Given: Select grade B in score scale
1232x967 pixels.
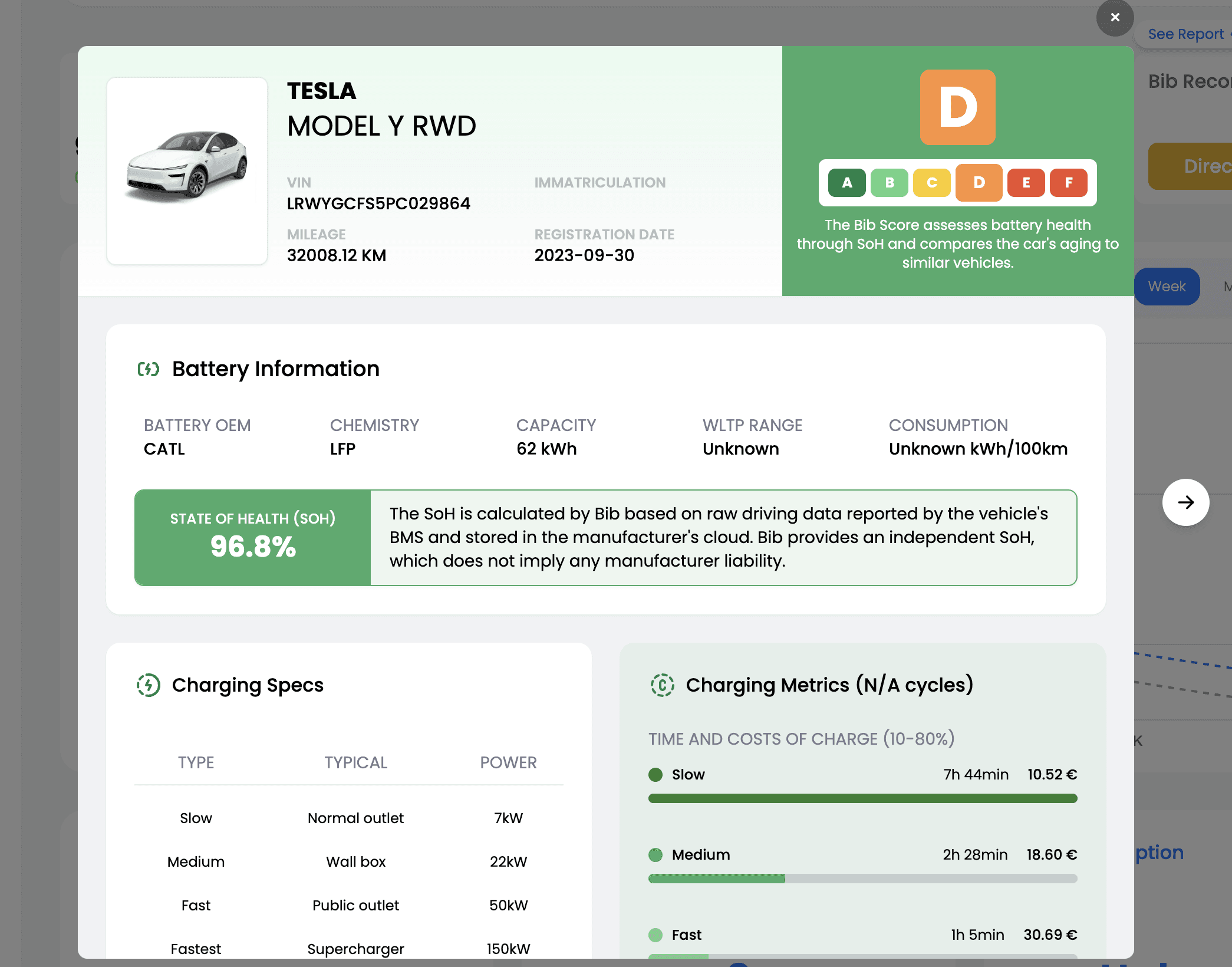Looking at the screenshot, I should (889, 183).
